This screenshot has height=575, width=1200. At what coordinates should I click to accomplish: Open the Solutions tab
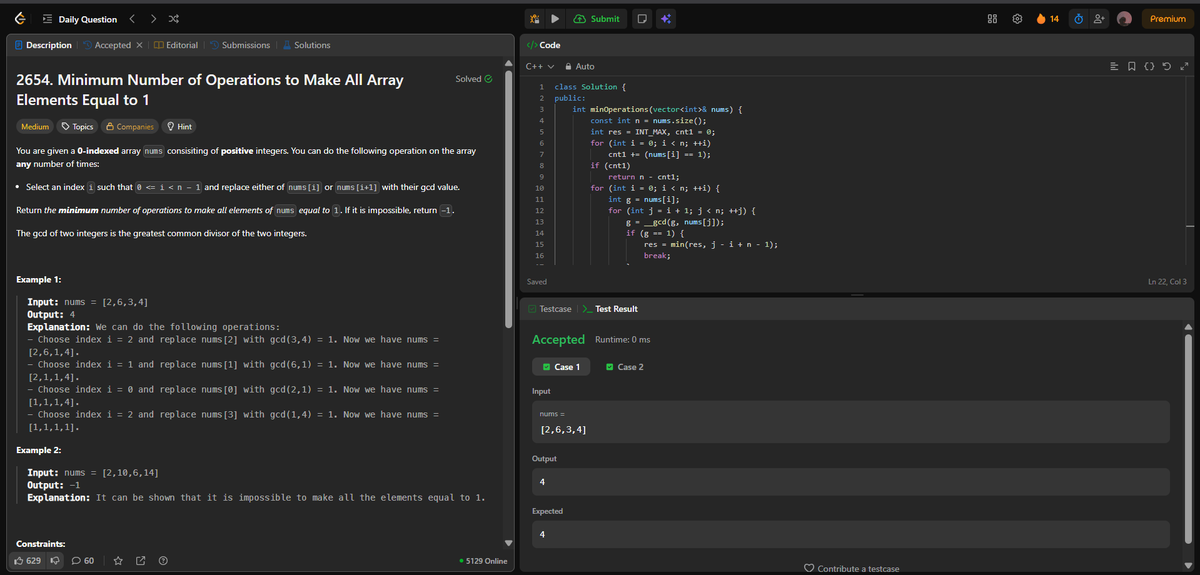tap(307, 45)
